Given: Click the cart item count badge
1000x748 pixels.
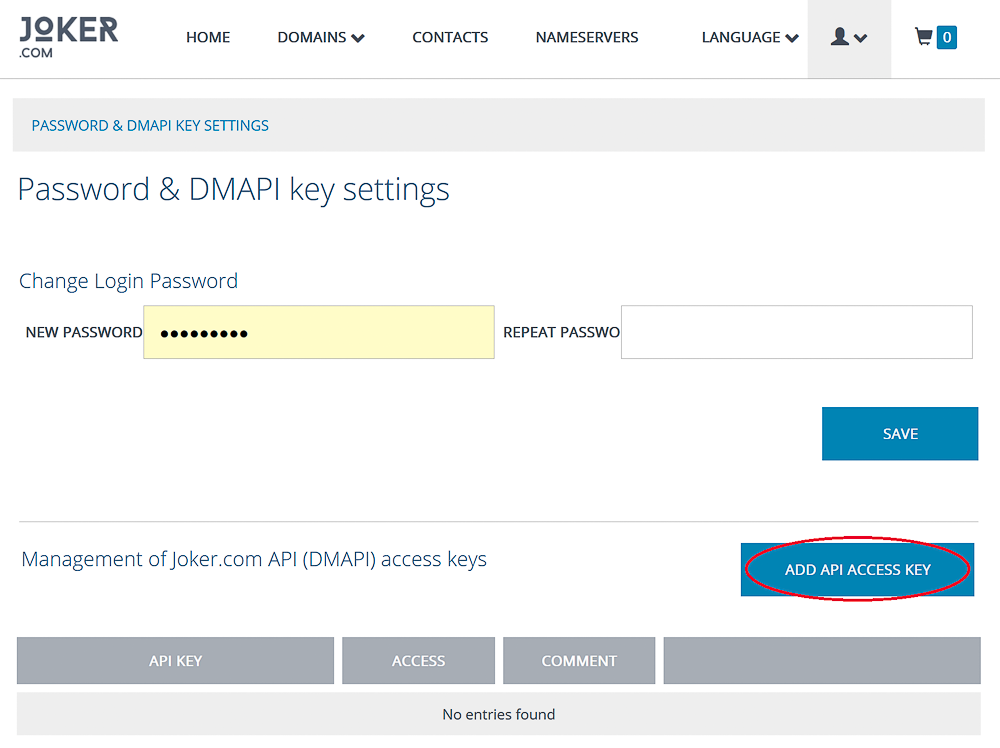Looking at the screenshot, I should pyautogui.click(x=946, y=37).
